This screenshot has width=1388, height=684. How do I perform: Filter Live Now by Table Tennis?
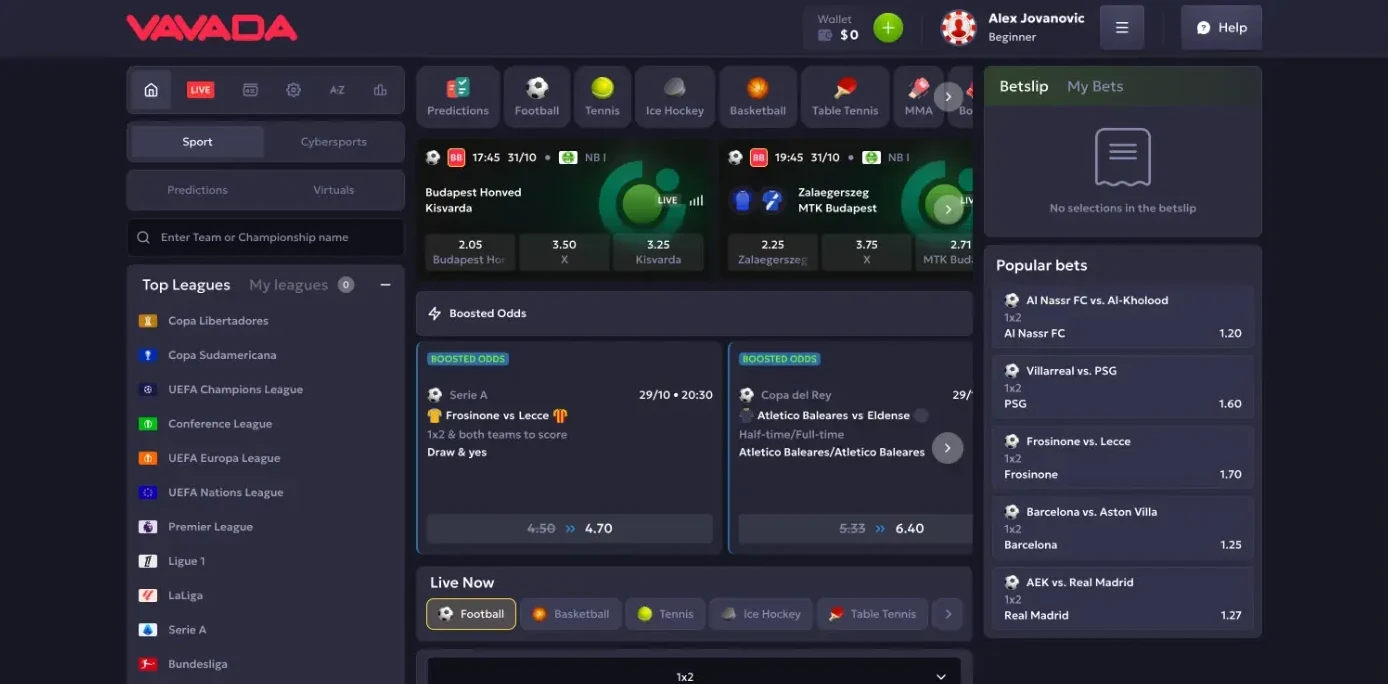pos(872,614)
